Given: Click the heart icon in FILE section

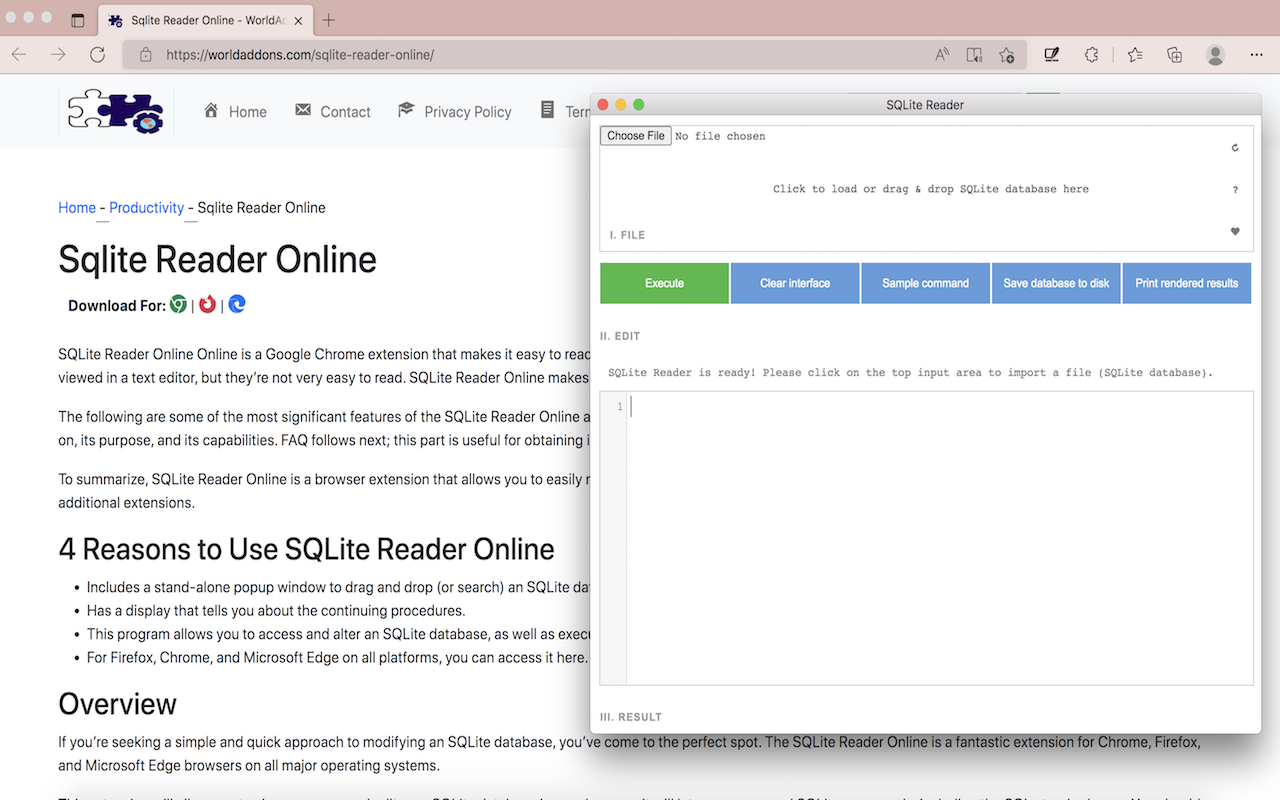Looking at the screenshot, I should click(1235, 231).
